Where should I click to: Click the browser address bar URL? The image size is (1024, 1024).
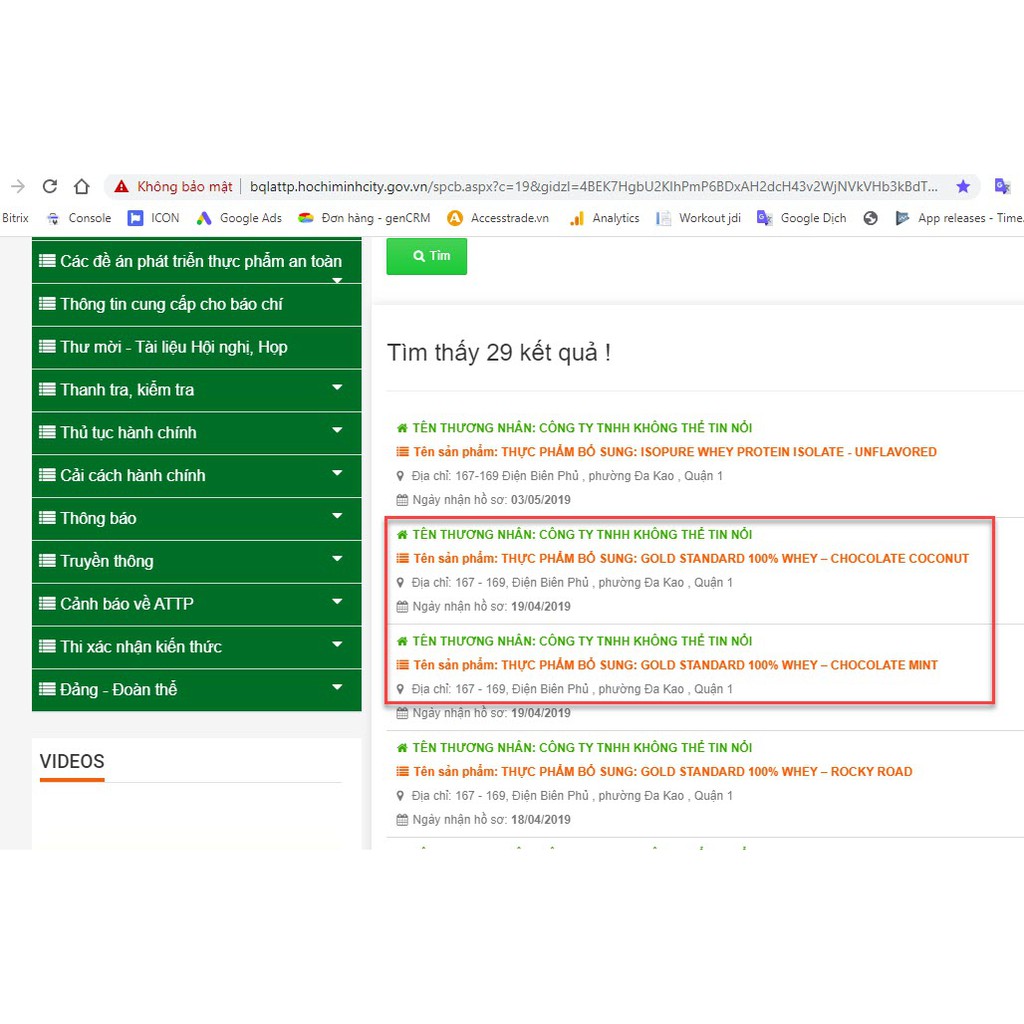593,186
